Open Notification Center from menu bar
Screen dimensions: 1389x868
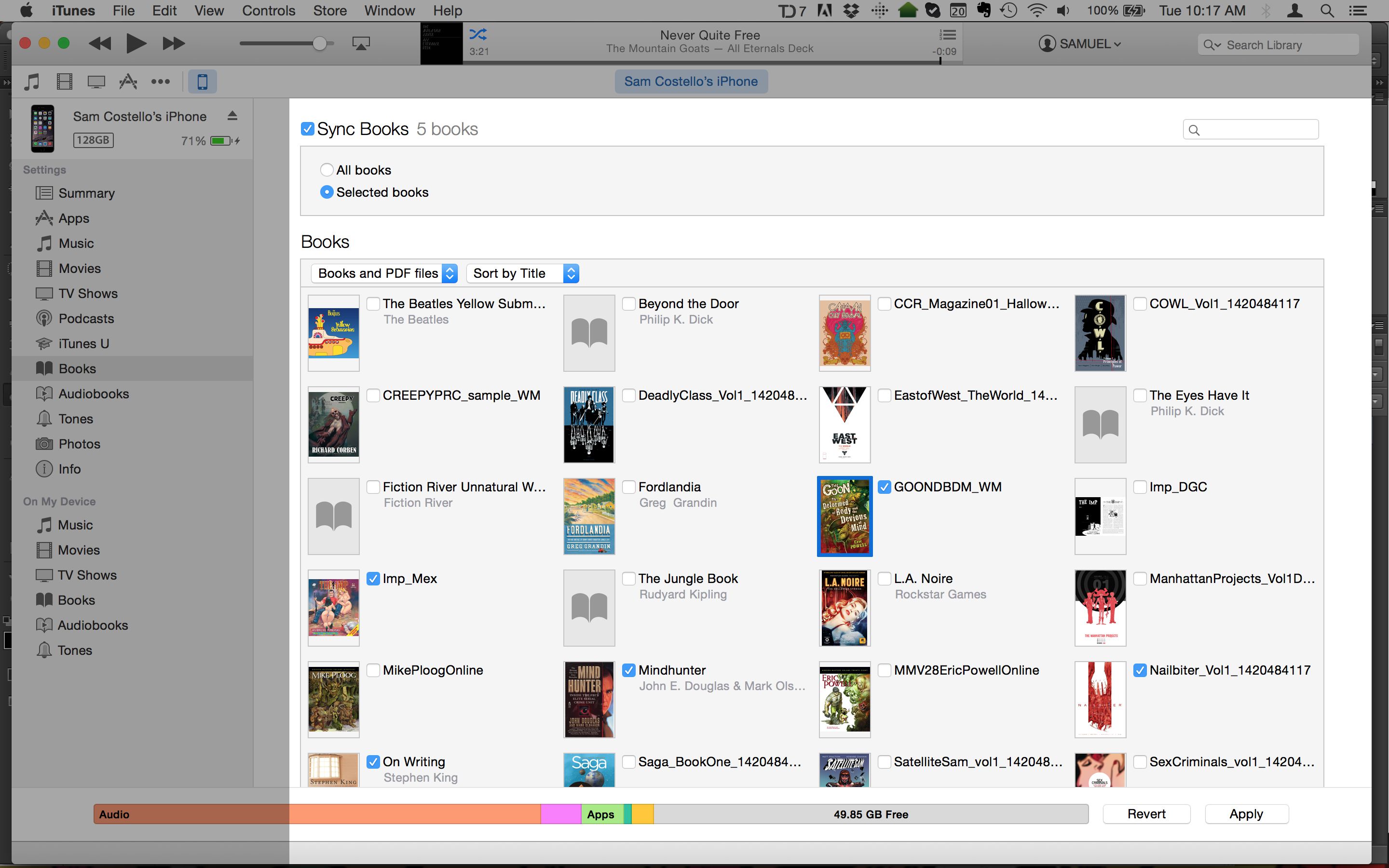[x=1358, y=10]
